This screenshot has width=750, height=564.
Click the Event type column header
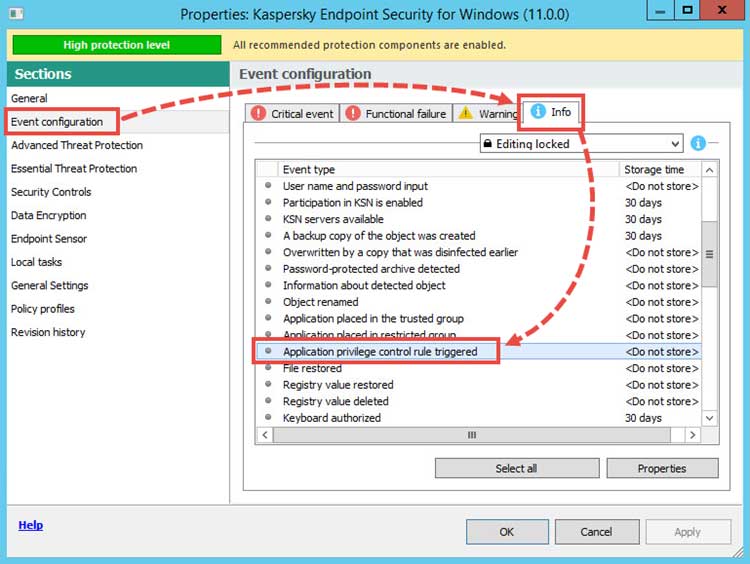[449, 169]
